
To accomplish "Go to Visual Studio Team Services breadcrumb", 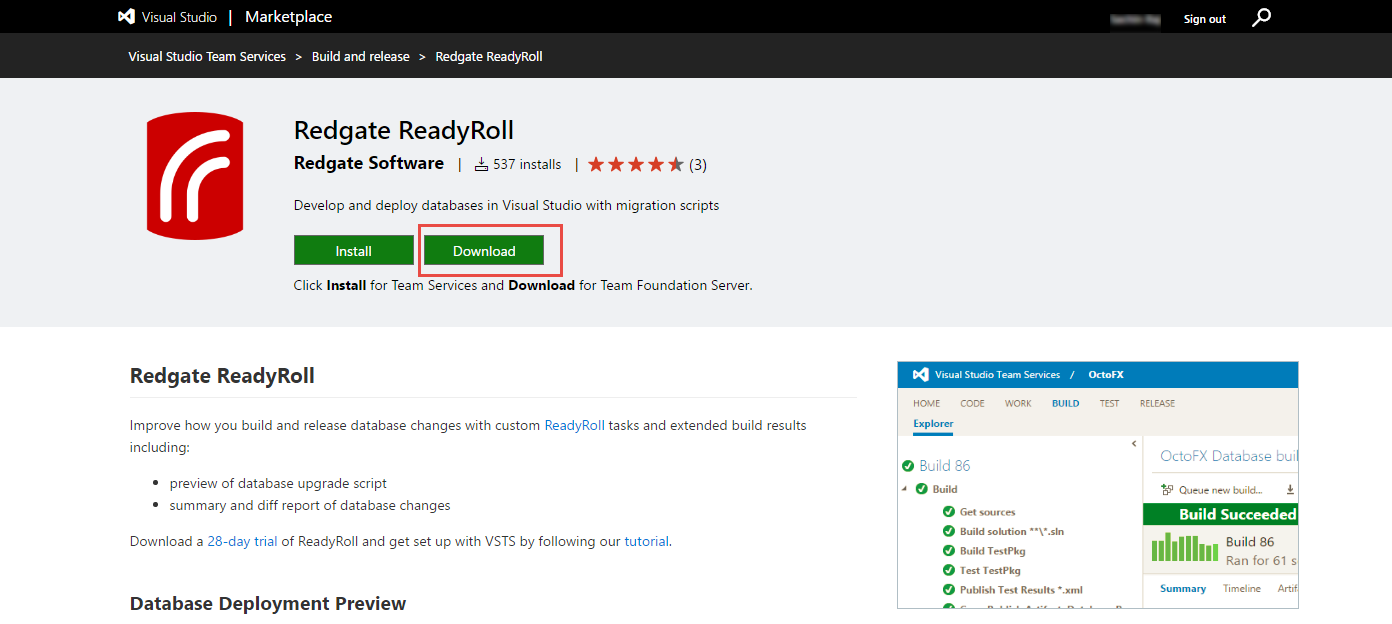I will pyautogui.click(x=207, y=56).
